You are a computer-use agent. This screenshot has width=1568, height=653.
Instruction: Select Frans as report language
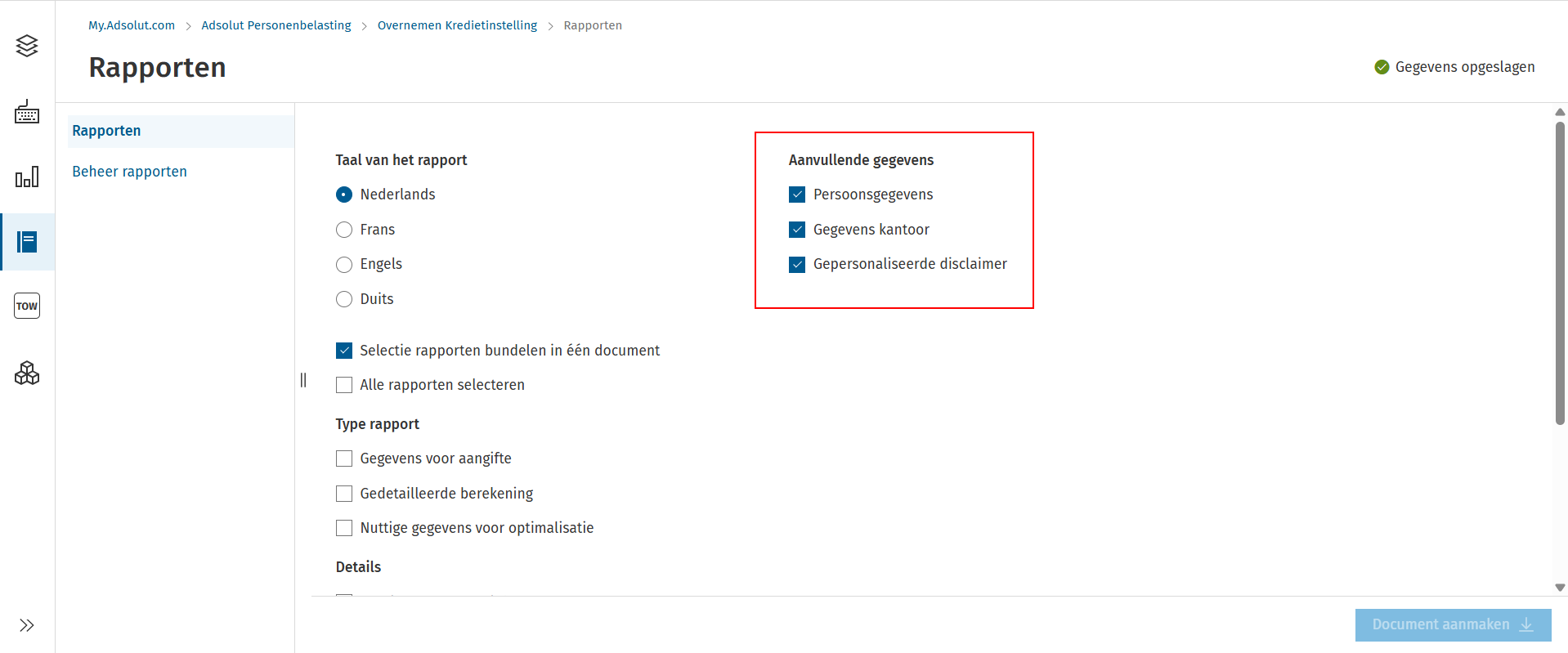point(344,230)
